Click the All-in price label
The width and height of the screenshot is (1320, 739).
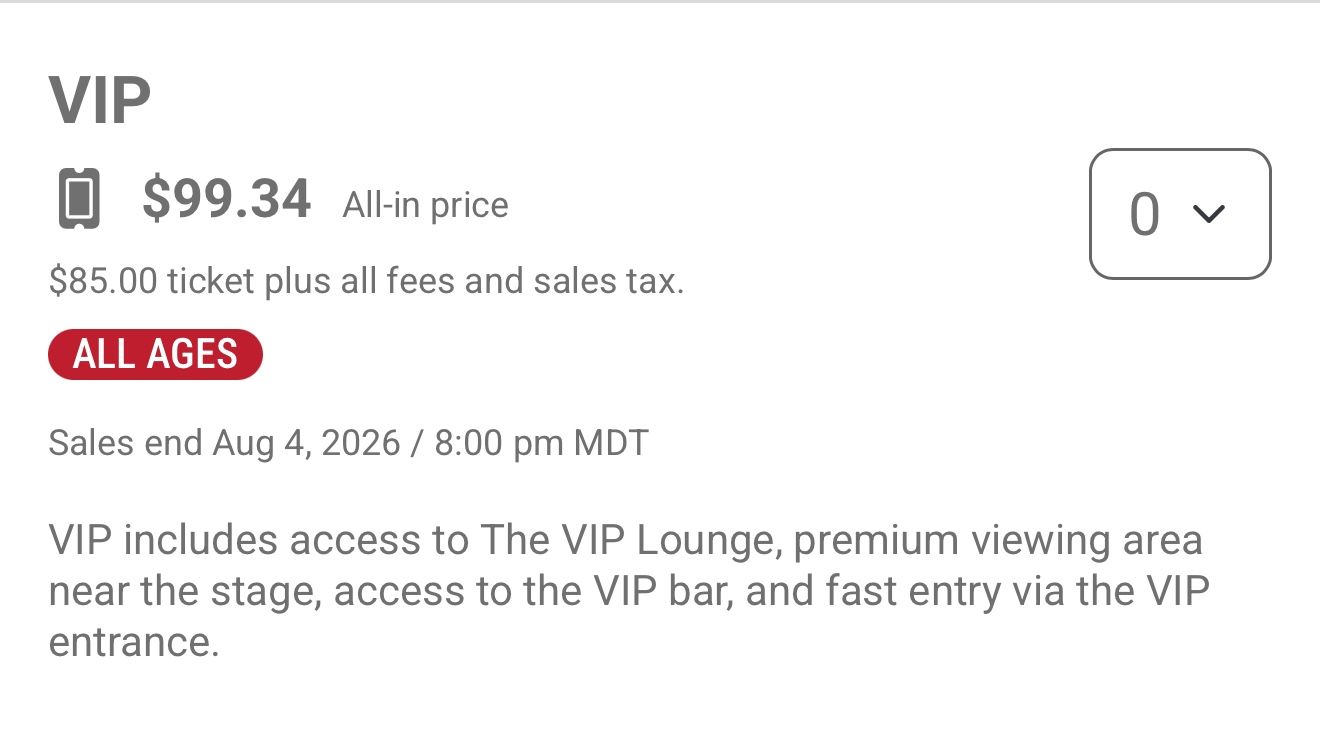[x=425, y=205]
